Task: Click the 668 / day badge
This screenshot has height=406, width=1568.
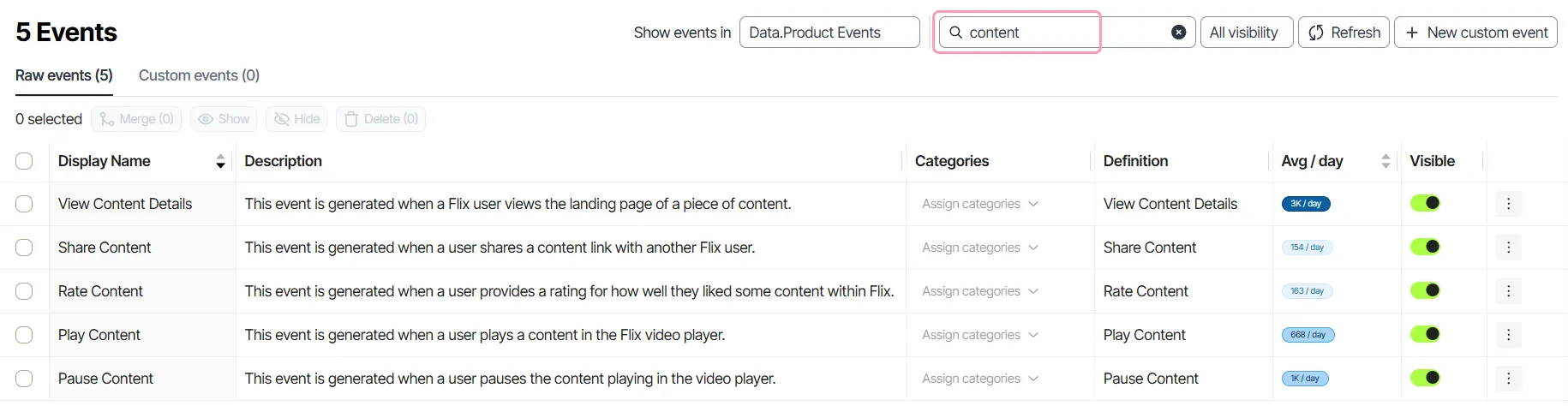Action: click(x=1308, y=335)
